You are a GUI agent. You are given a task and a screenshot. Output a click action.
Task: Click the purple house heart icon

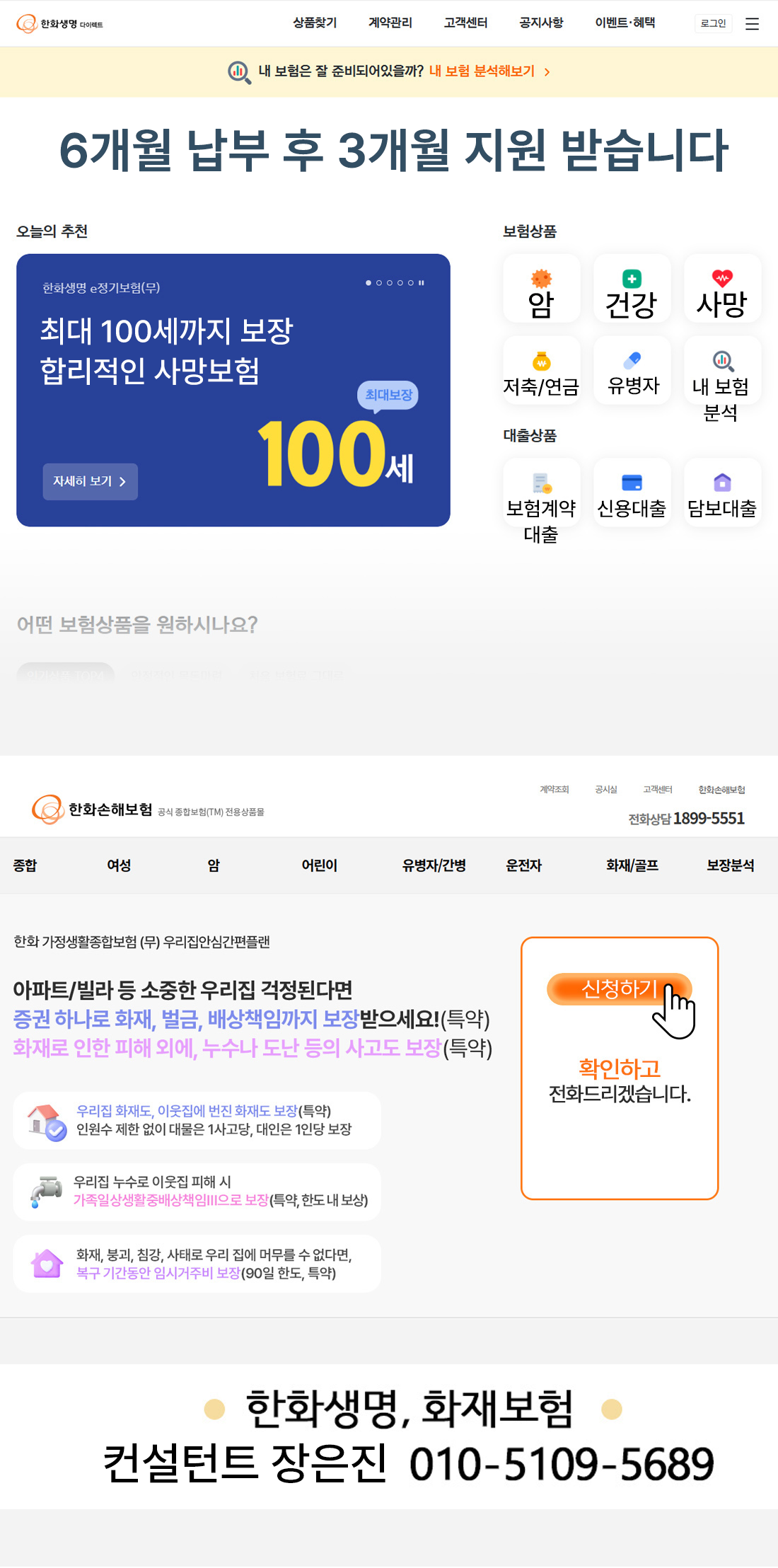click(47, 1264)
